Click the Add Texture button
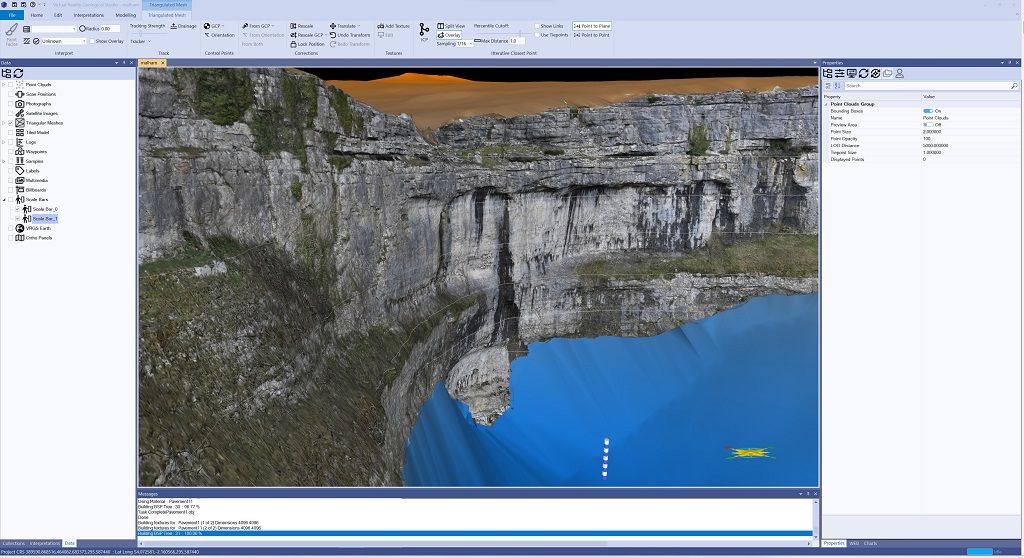Screen dimensions: 1024x558 (x=394, y=26)
